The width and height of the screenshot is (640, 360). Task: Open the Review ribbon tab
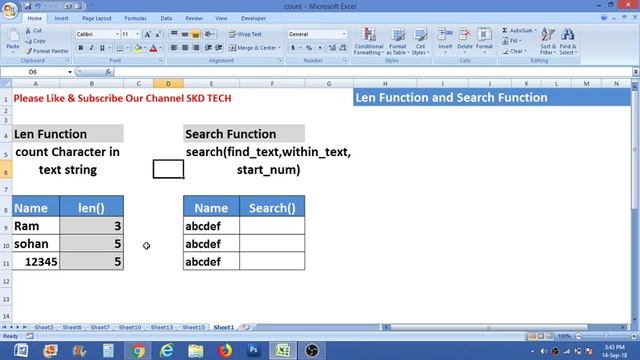(x=193, y=18)
